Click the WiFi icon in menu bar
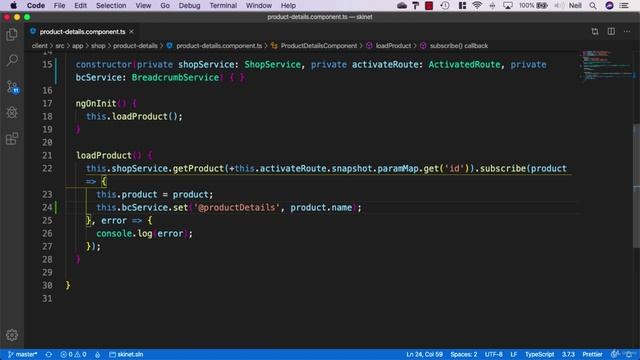 click(x=477, y=5)
